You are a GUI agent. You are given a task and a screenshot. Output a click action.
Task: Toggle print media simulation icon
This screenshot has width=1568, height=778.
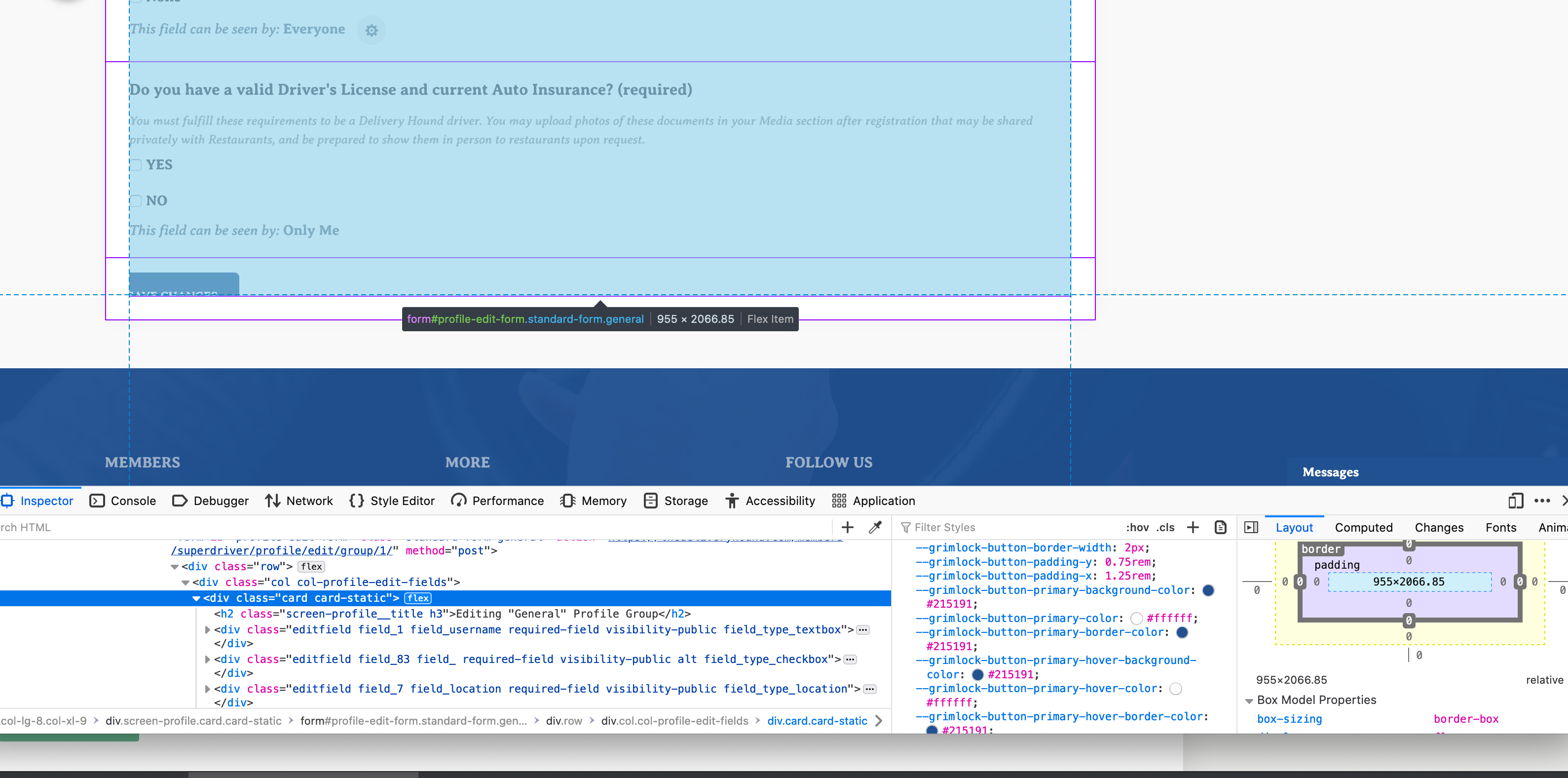pos(1220,527)
